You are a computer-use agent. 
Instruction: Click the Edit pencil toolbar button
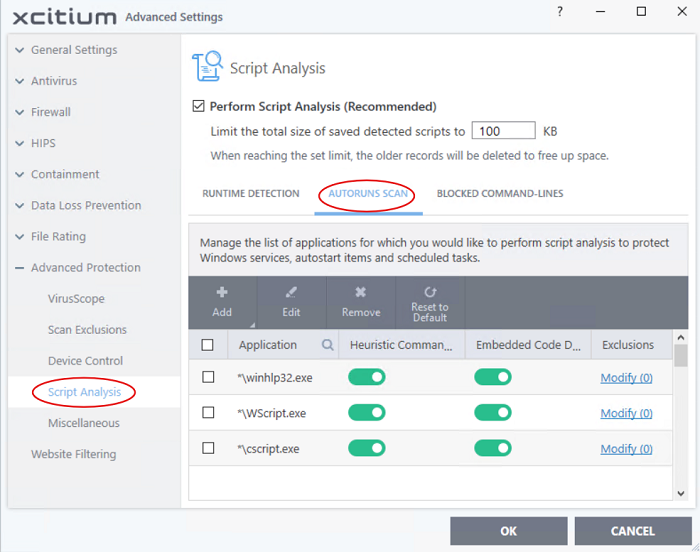pyautogui.click(x=291, y=302)
